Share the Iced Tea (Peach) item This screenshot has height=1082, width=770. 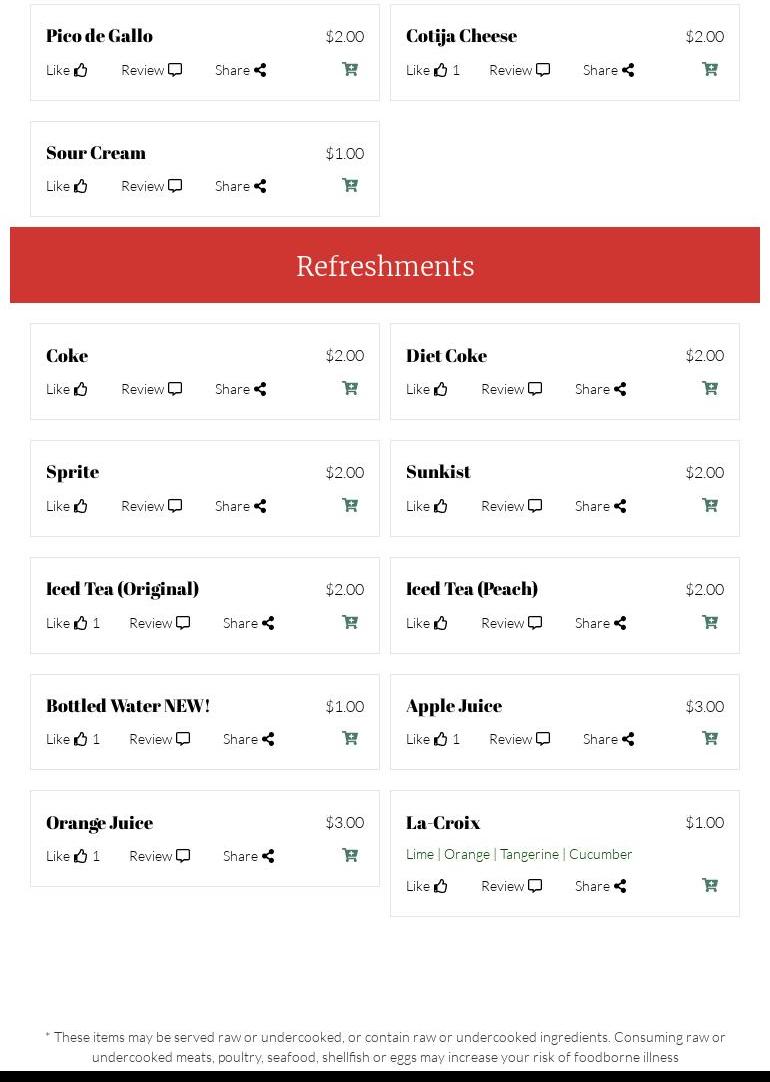pyautogui.click(x=600, y=623)
